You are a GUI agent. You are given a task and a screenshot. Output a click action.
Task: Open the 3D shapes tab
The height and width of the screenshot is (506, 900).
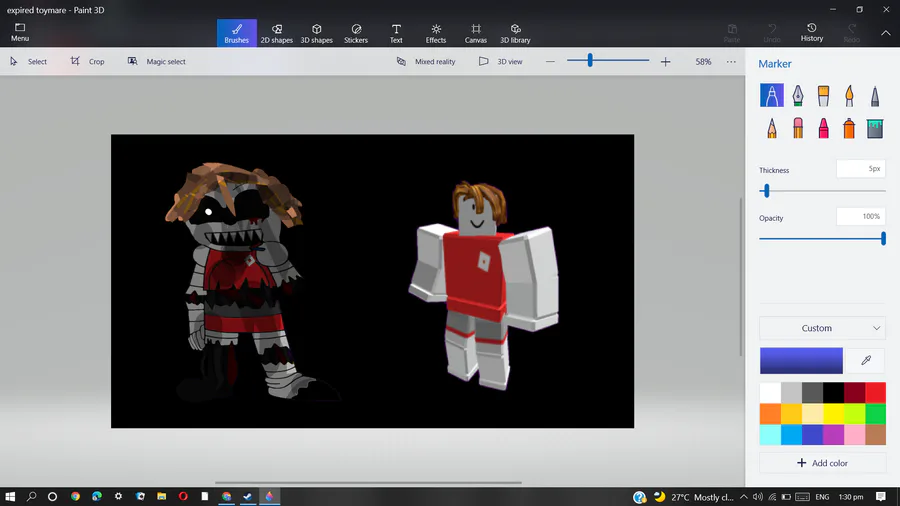[316, 33]
